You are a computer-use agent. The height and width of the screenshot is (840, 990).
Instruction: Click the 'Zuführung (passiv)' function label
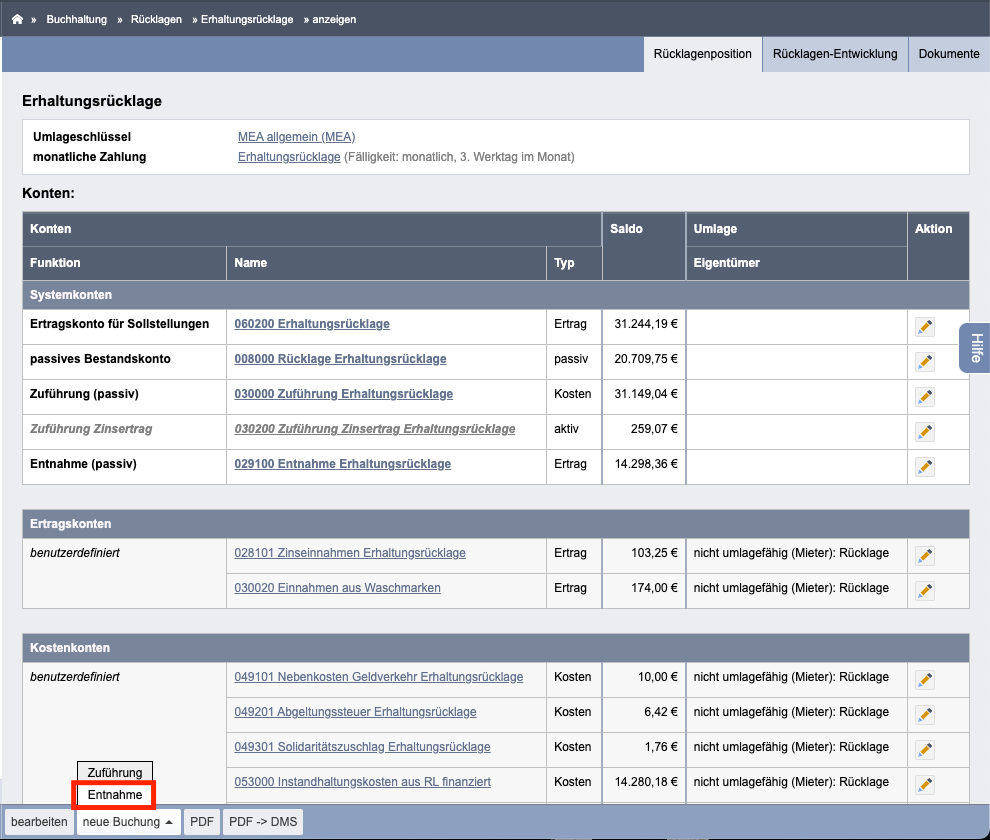click(84, 394)
